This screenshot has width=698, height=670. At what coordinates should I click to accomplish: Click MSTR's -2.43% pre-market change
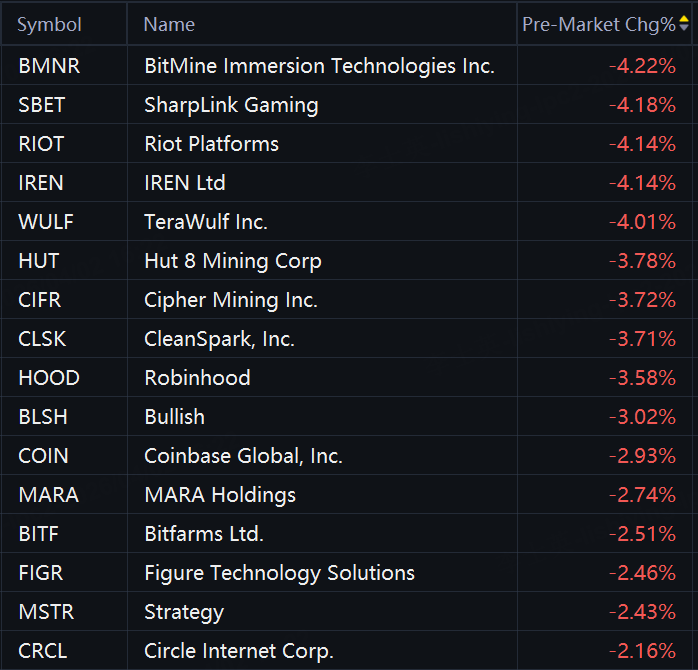tap(642, 612)
